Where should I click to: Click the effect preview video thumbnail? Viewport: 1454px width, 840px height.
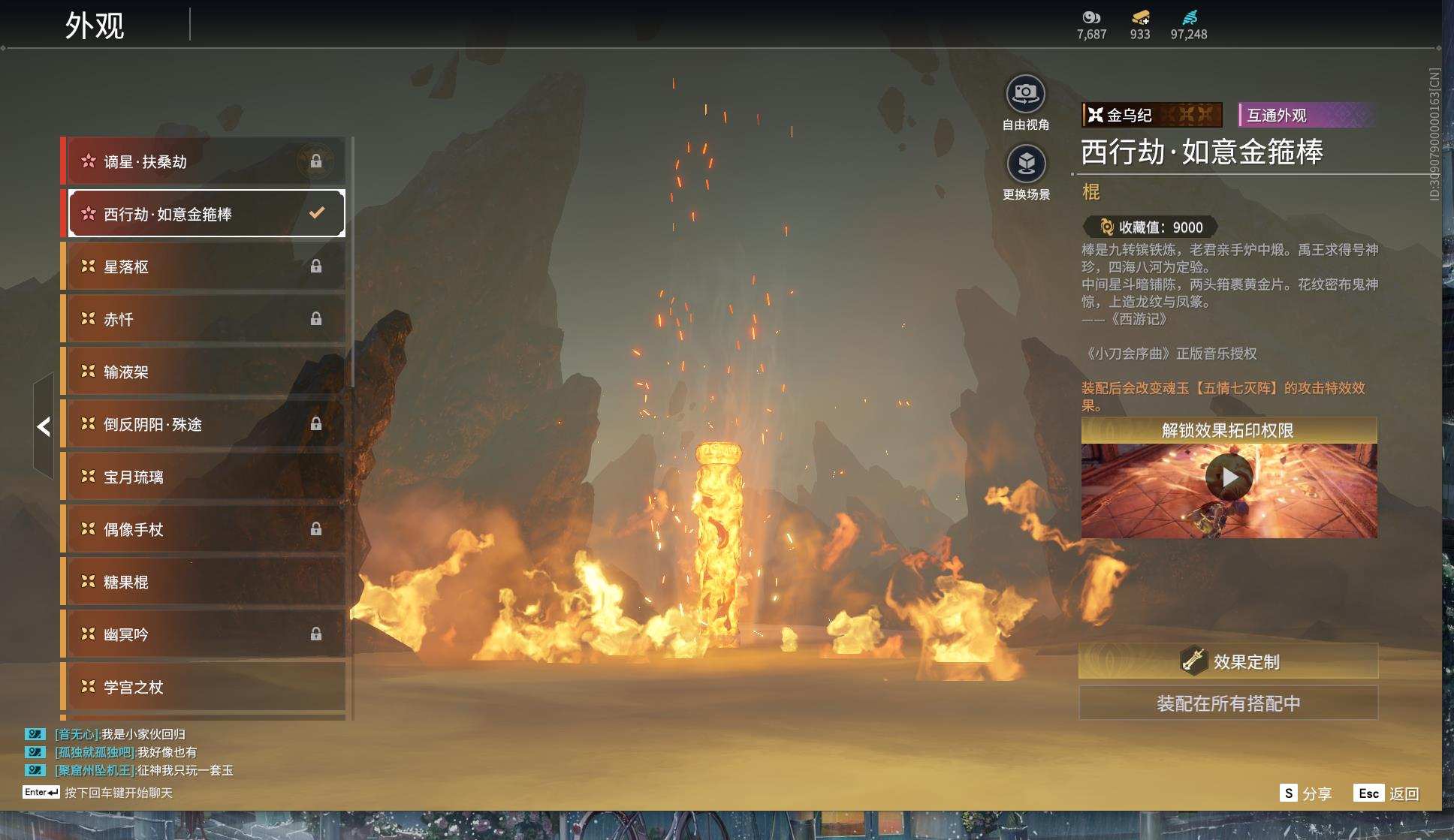point(1229,491)
